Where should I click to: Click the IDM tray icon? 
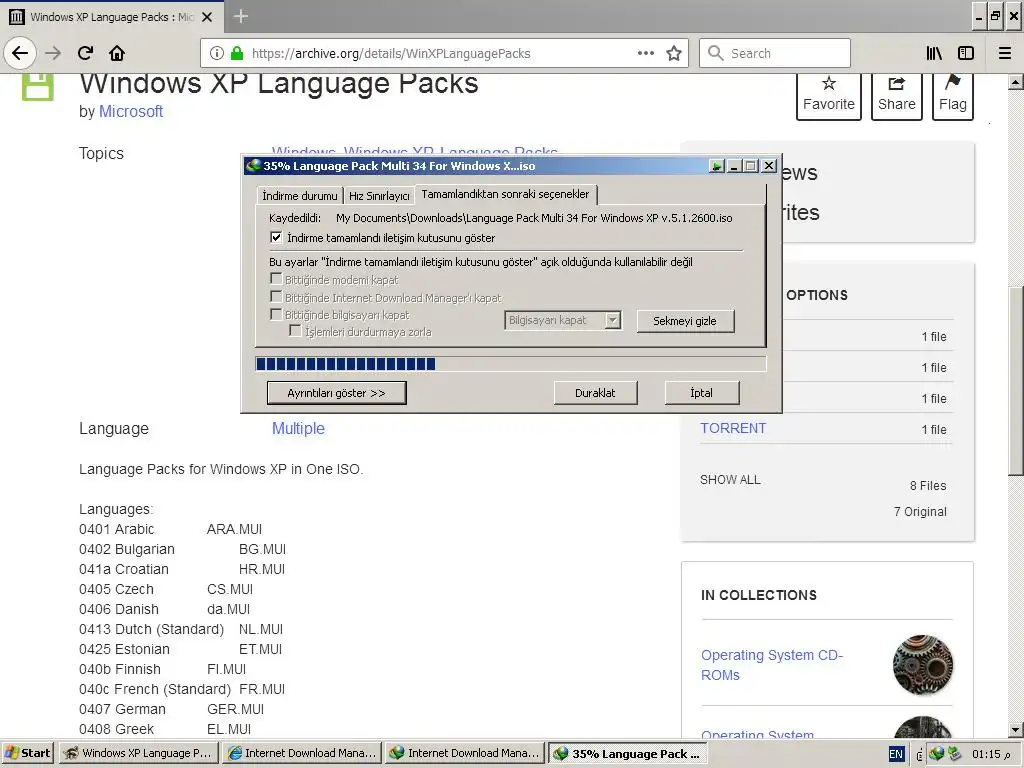click(x=937, y=754)
